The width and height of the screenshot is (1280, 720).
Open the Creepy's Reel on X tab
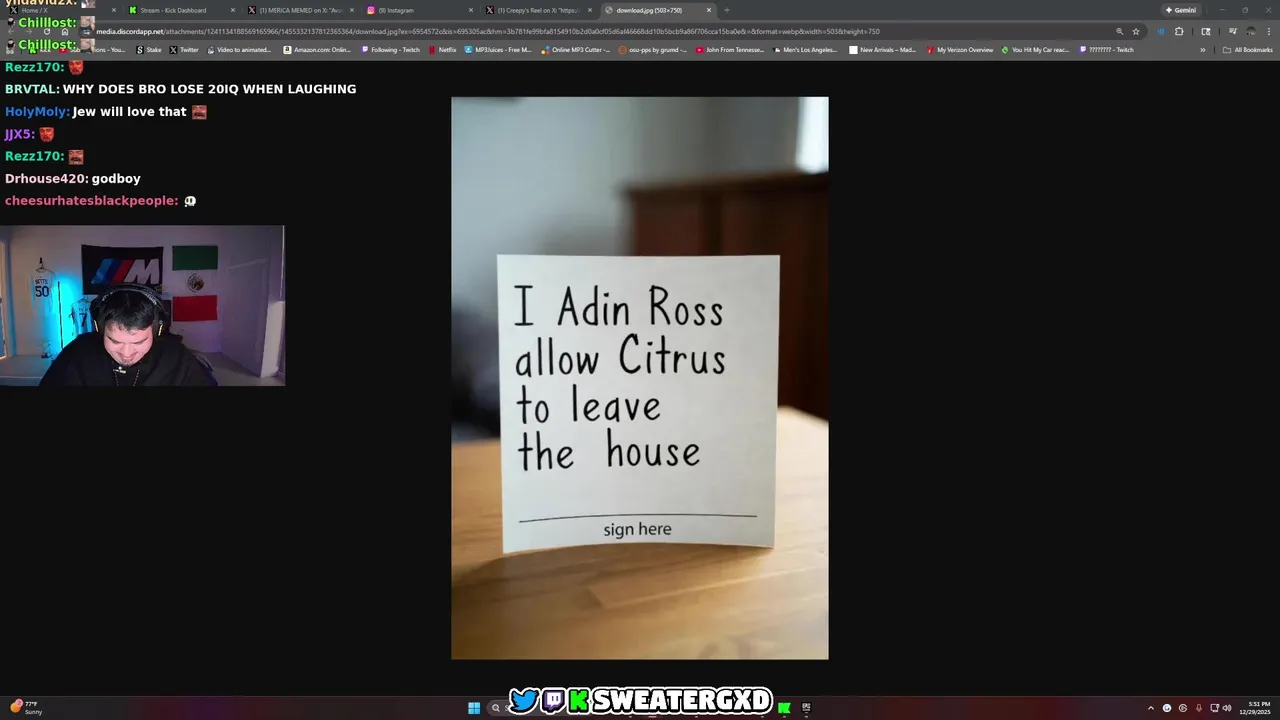(x=538, y=10)
